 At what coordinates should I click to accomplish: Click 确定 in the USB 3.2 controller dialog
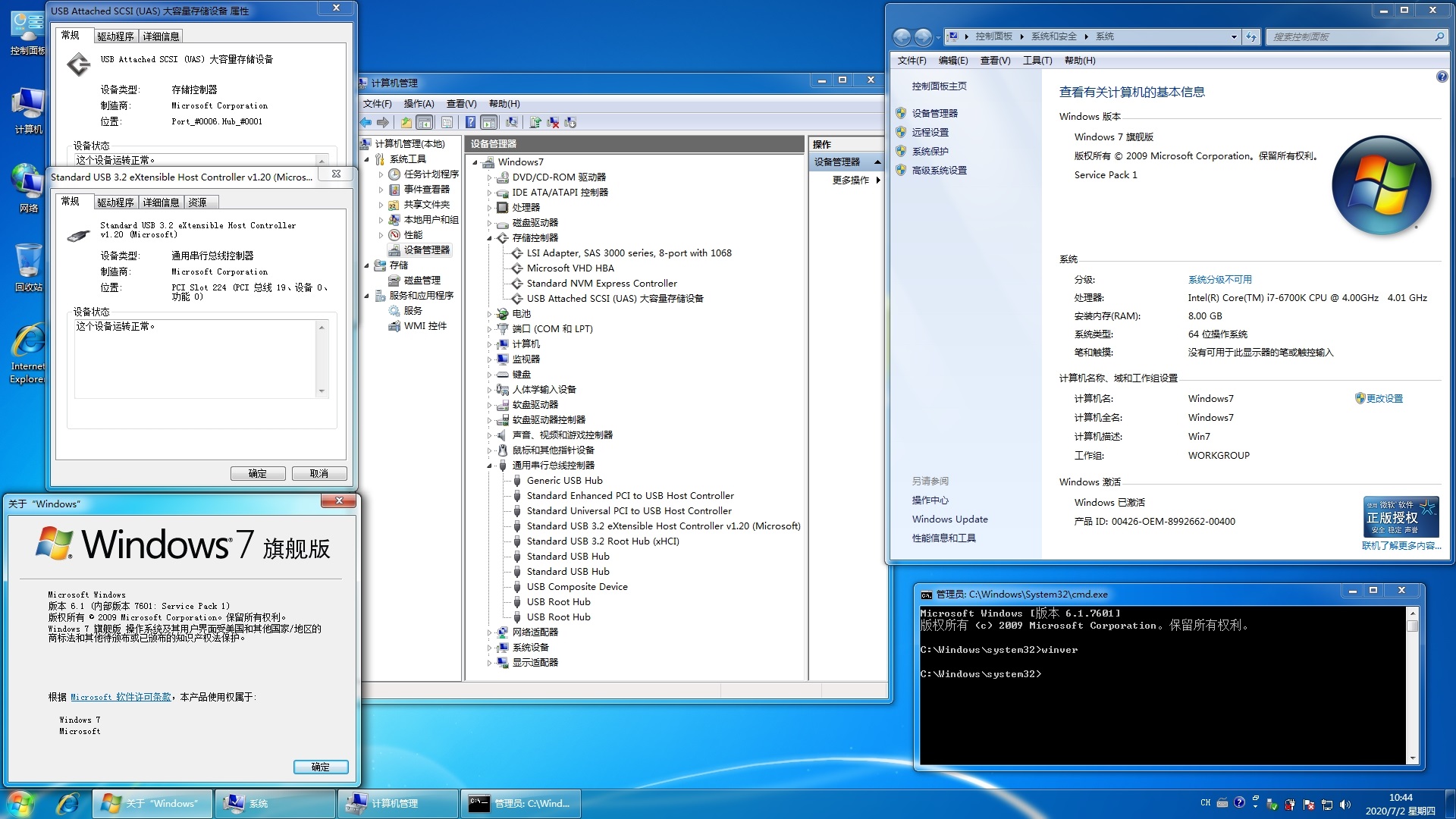258,473
